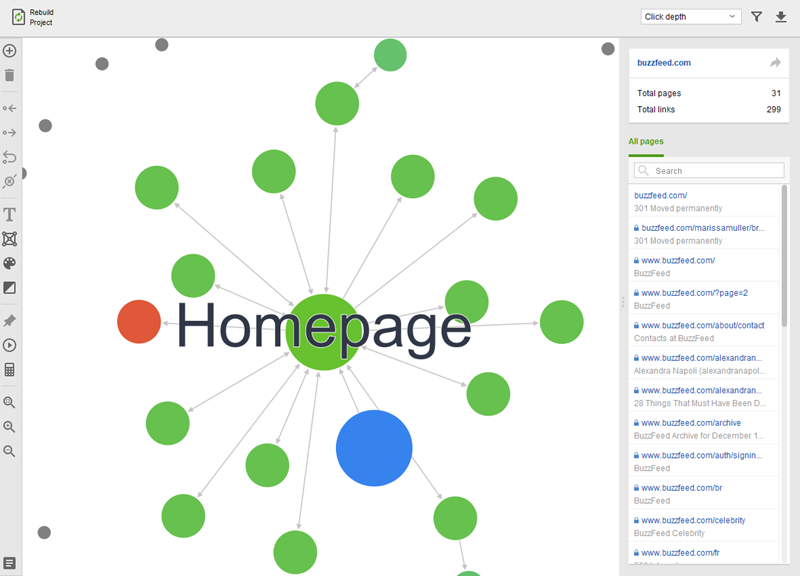
Task: Click the pin icon in sidebar
Action: (10, 320)
